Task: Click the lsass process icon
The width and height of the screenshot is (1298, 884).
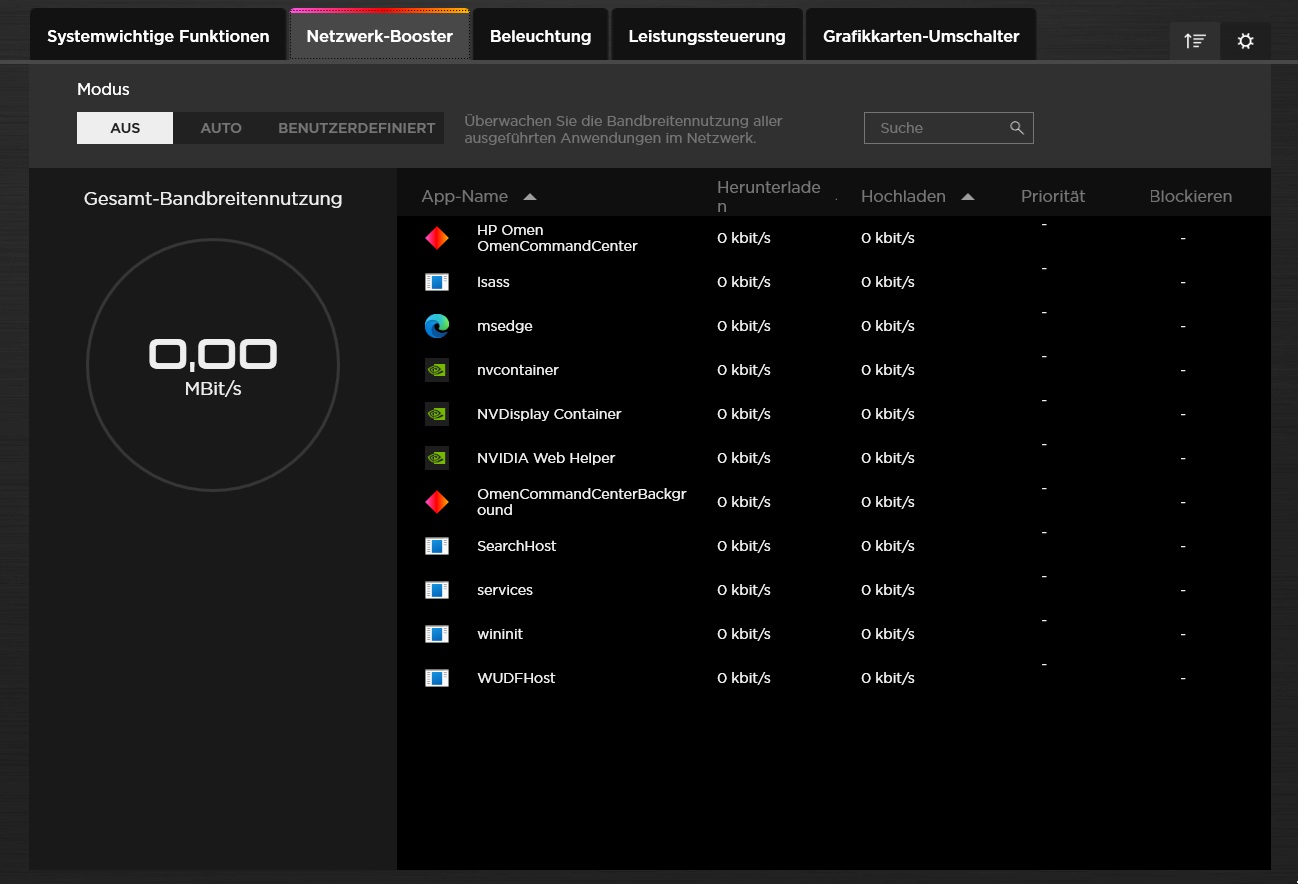Action: [x=437, y=282]
